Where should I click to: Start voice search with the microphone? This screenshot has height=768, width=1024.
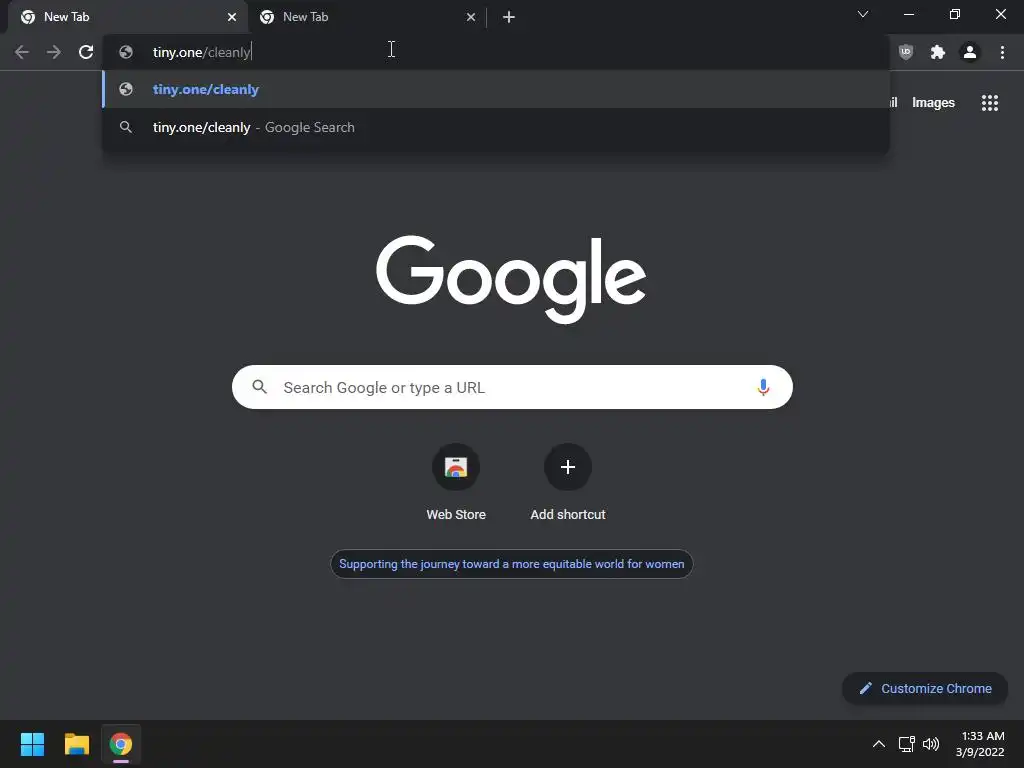(x=763, y=387)
